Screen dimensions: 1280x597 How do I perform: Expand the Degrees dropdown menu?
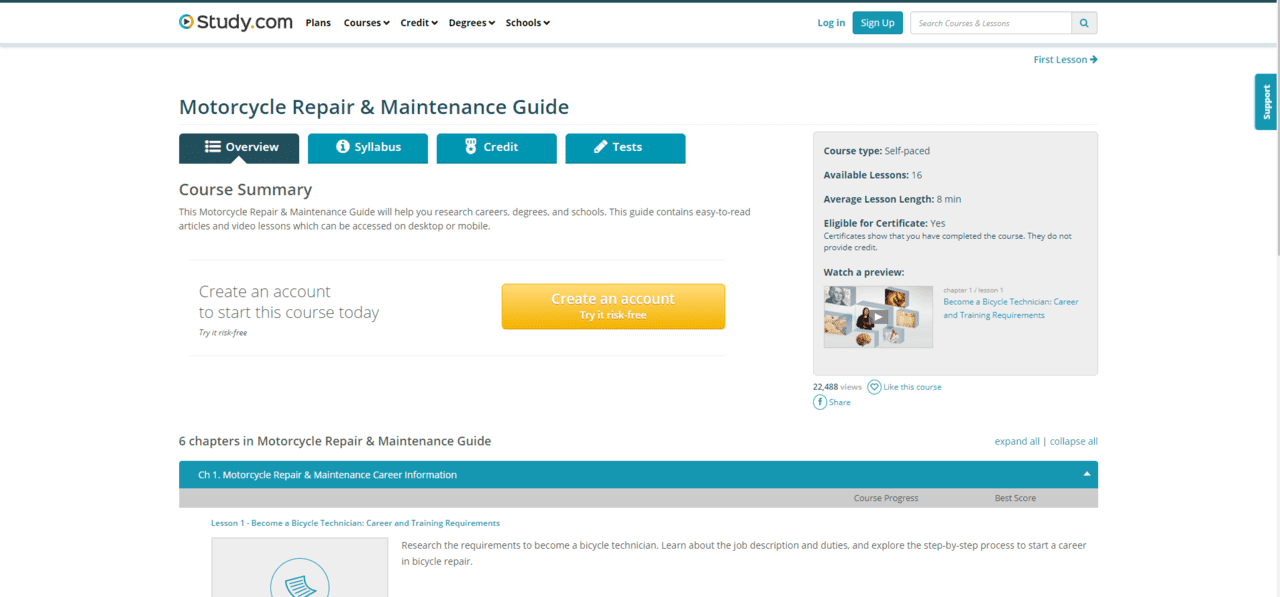pos(472,23)
